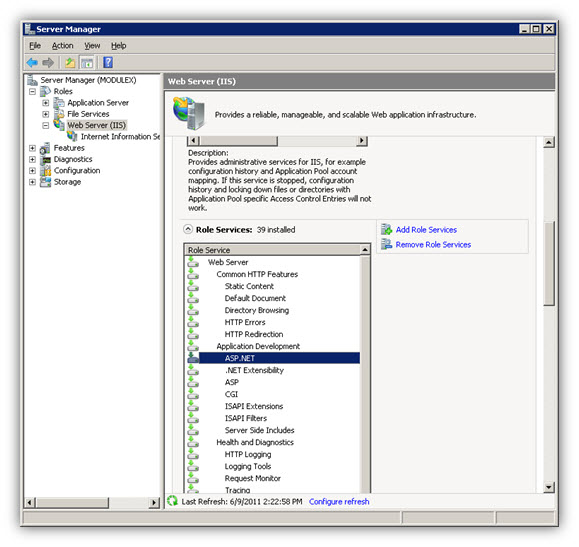
Task: Click the description box horizontal scrollbar thumb
Action: 239,141
